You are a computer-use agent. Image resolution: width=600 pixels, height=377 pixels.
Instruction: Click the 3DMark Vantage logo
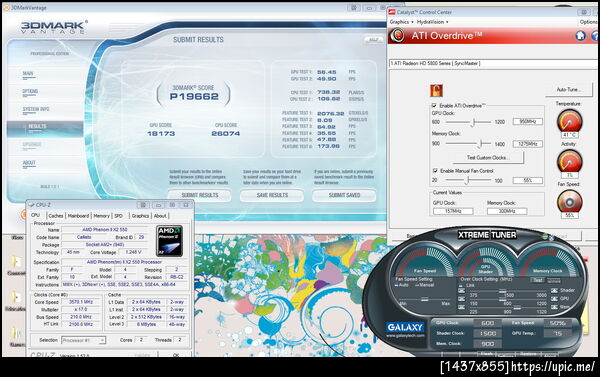click(54, 28)
